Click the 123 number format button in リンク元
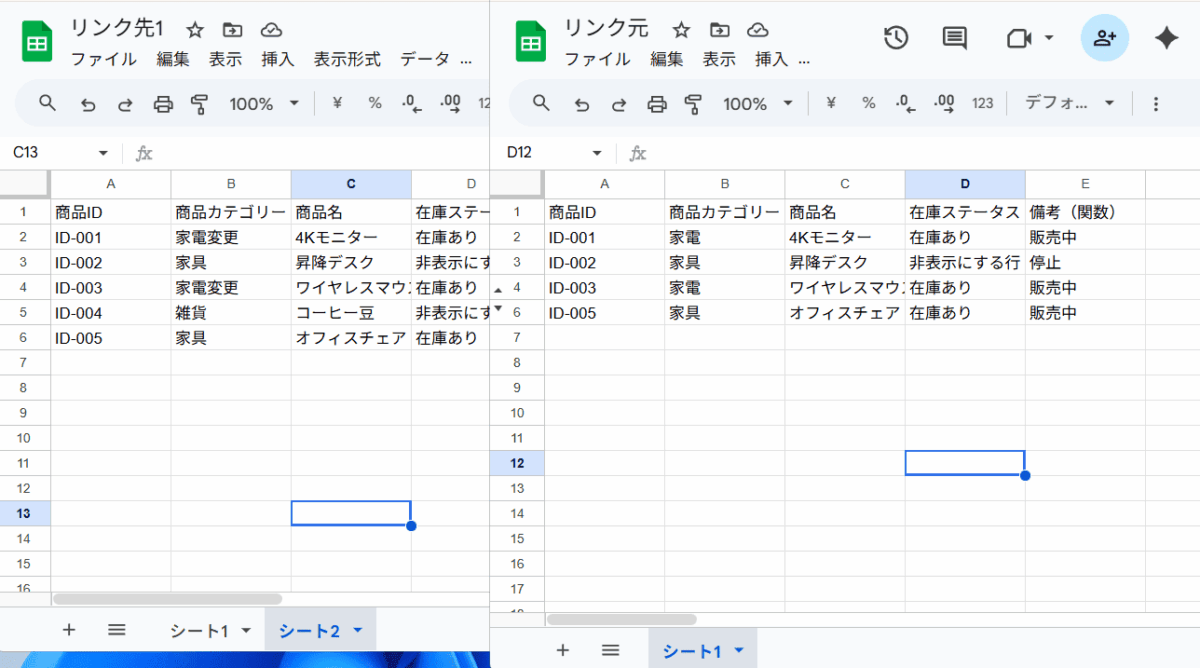The width and height of the screenshot is (1200, 668). 983,103
